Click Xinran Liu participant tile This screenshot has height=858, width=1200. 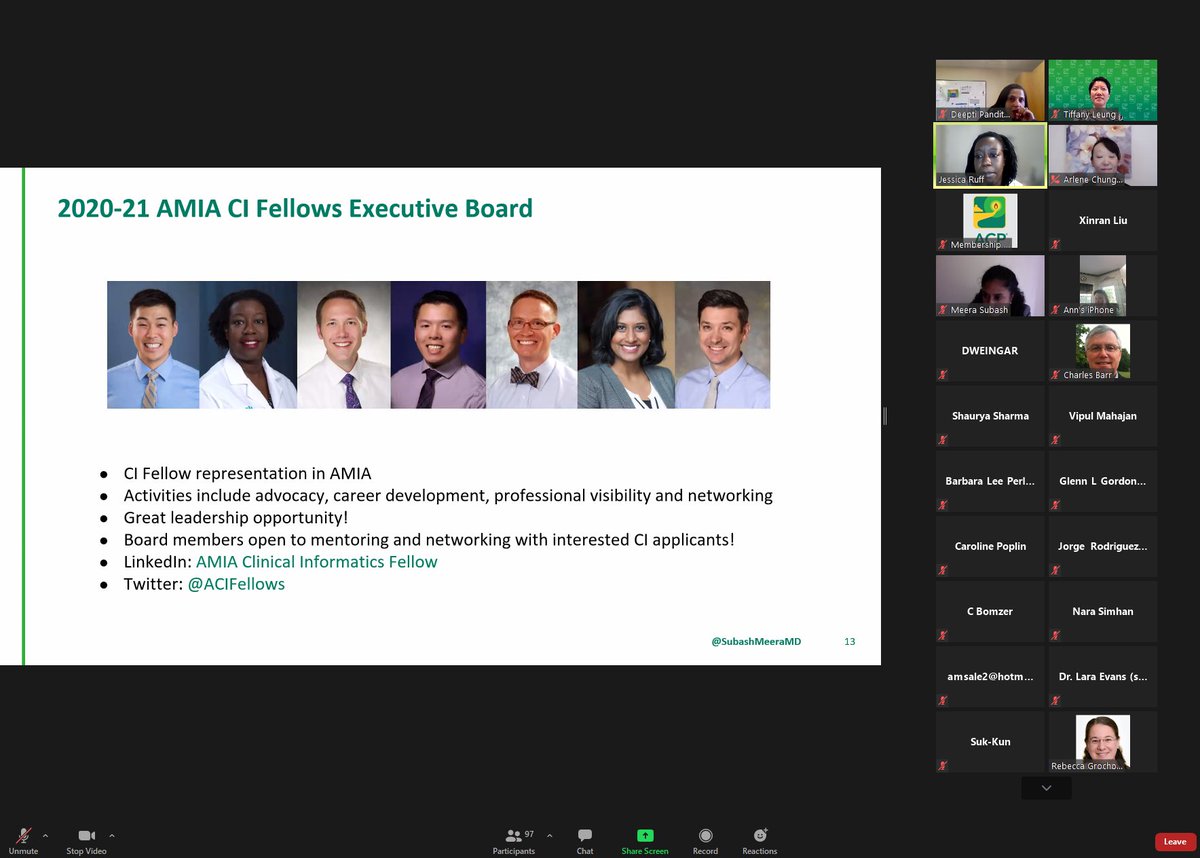click(x=1103, y=220)
